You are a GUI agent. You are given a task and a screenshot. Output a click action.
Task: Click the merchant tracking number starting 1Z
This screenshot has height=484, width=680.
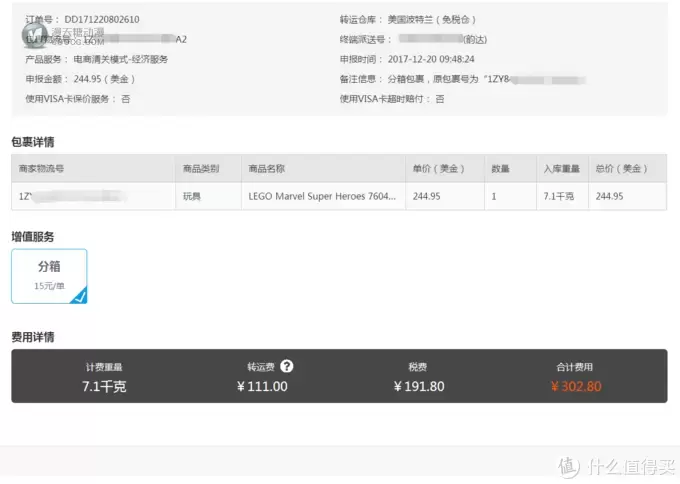click(72, 196)
